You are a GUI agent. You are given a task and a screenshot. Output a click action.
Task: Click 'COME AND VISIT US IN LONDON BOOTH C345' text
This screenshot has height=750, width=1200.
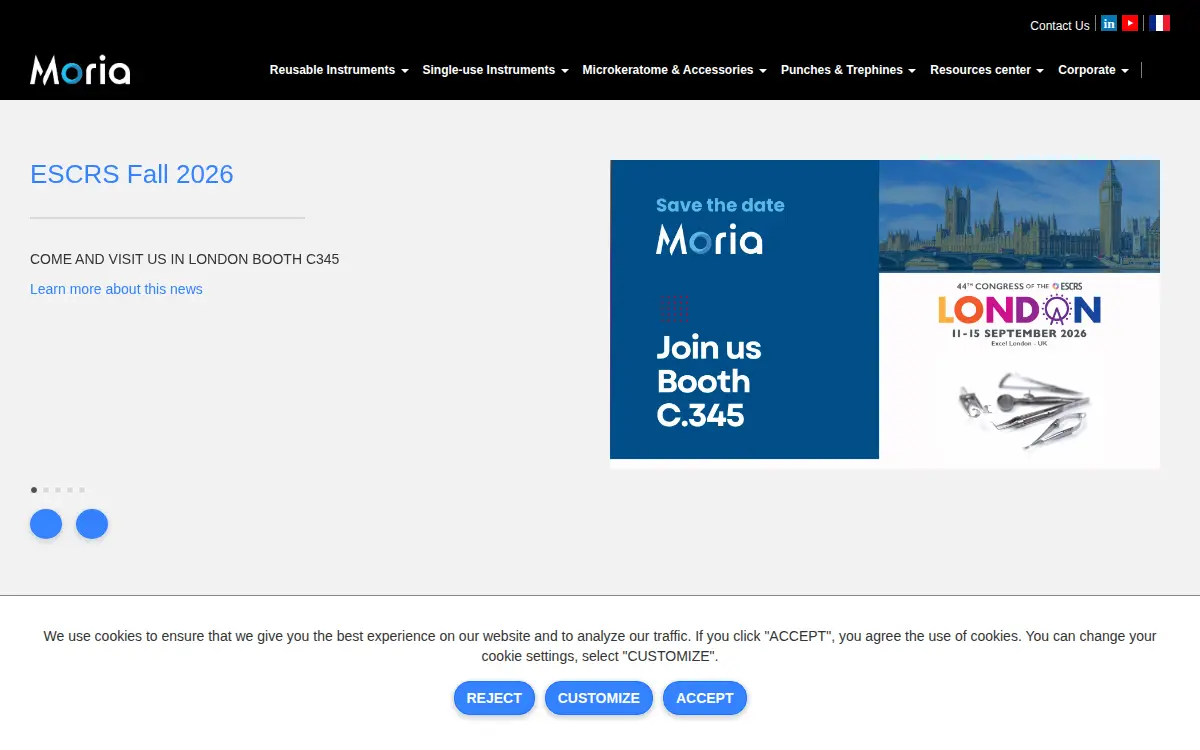[x=185, y=259]
